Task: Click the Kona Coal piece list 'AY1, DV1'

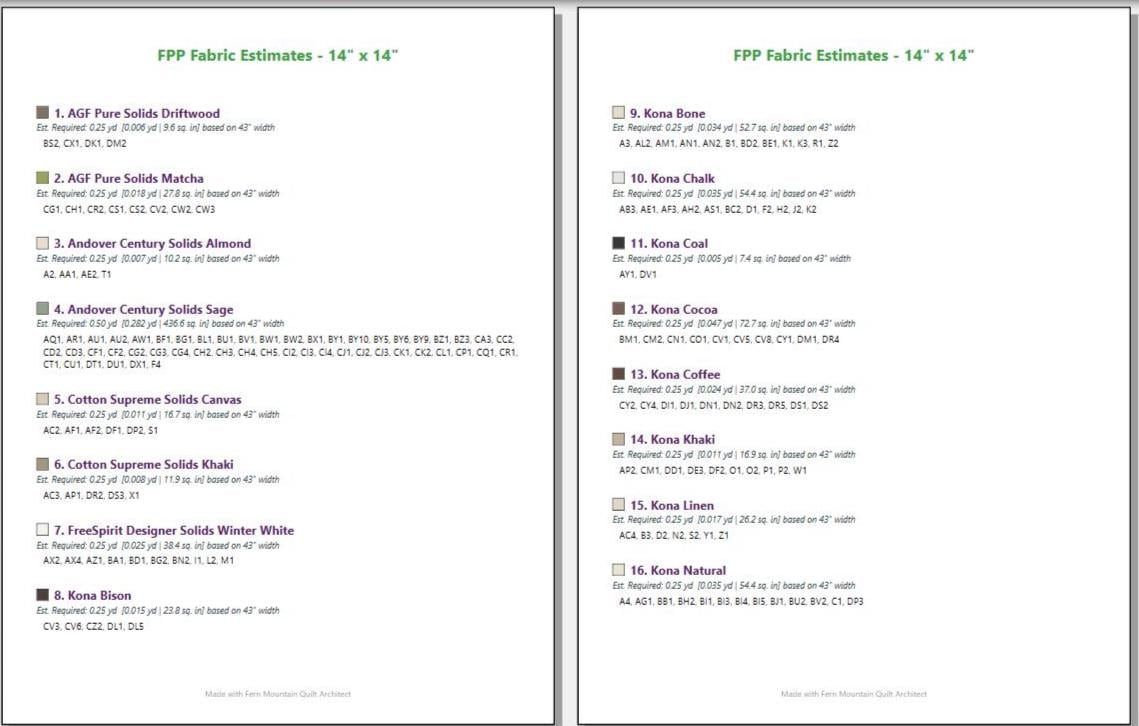Action: coord(638,275)
